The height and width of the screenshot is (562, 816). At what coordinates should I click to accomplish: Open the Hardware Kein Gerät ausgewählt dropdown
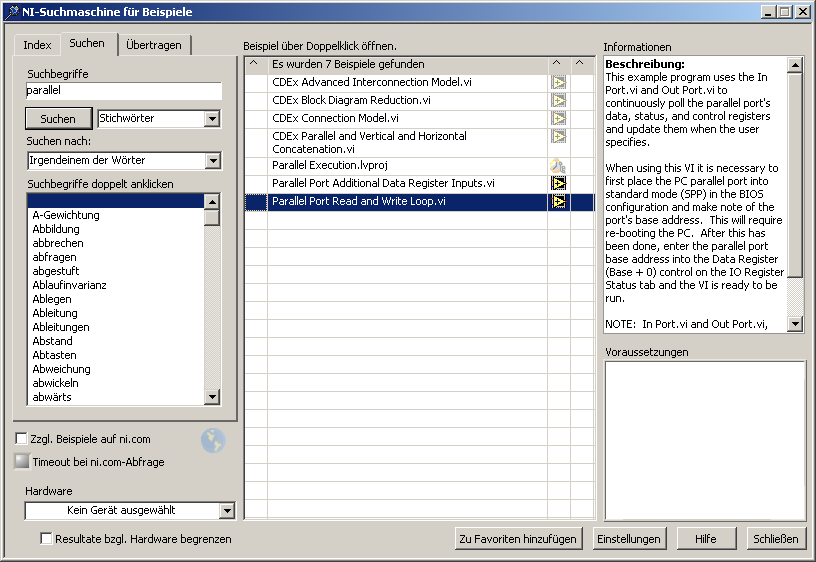coord(227,511)
